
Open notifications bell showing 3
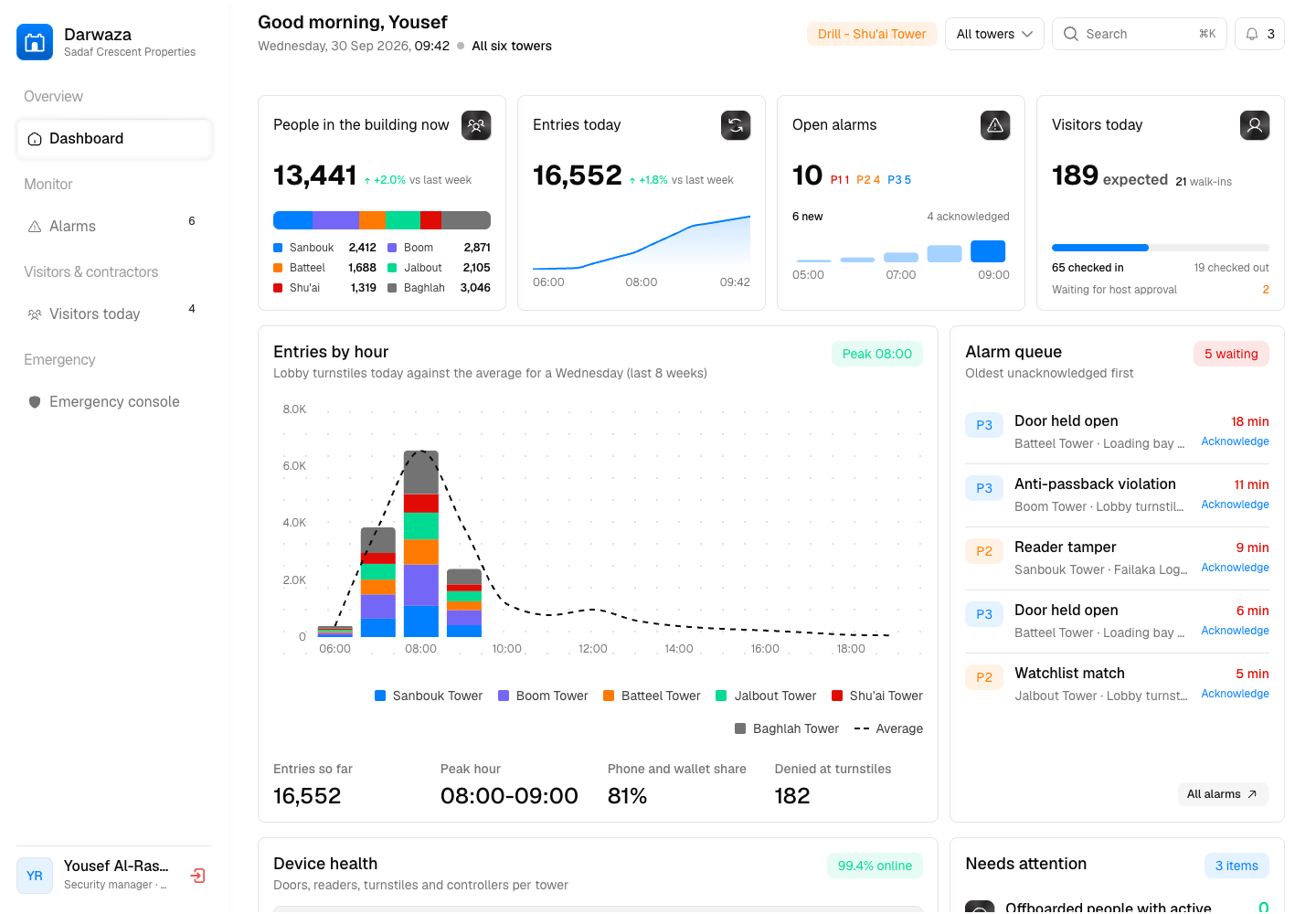(x=1259, y=34)
